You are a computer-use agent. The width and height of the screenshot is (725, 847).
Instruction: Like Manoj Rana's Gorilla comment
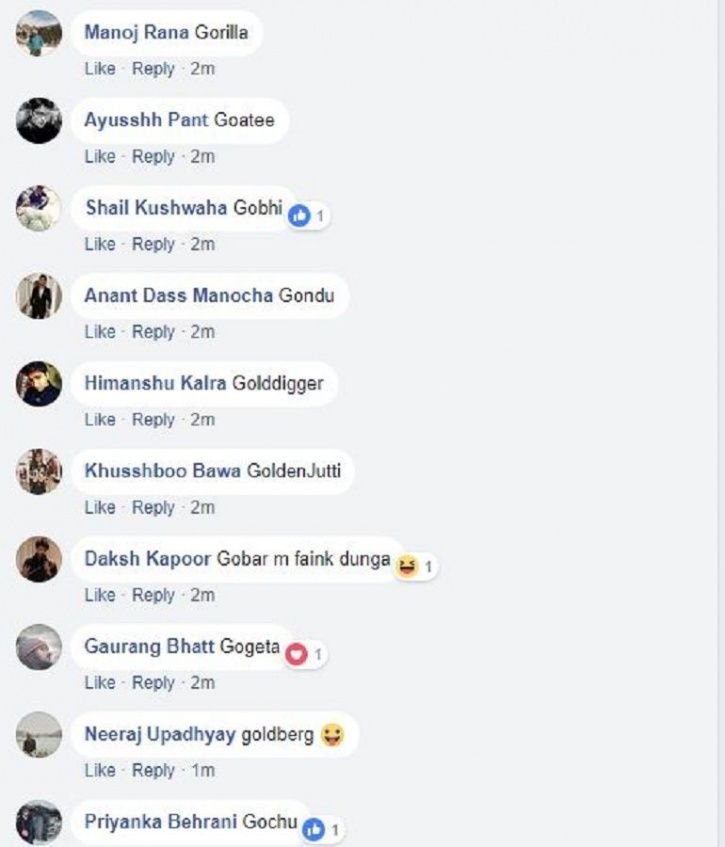click(x=100, y=69)
